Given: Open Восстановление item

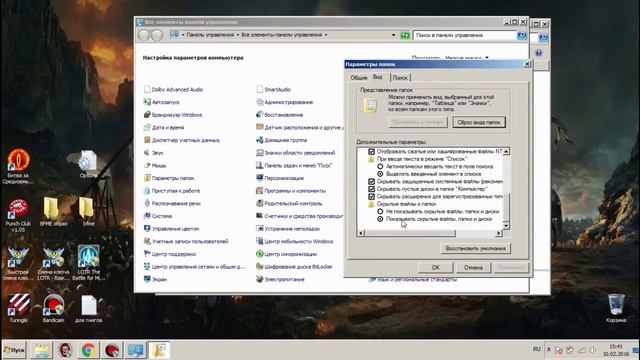Looking at the screenshot, I should click(280, 115).
